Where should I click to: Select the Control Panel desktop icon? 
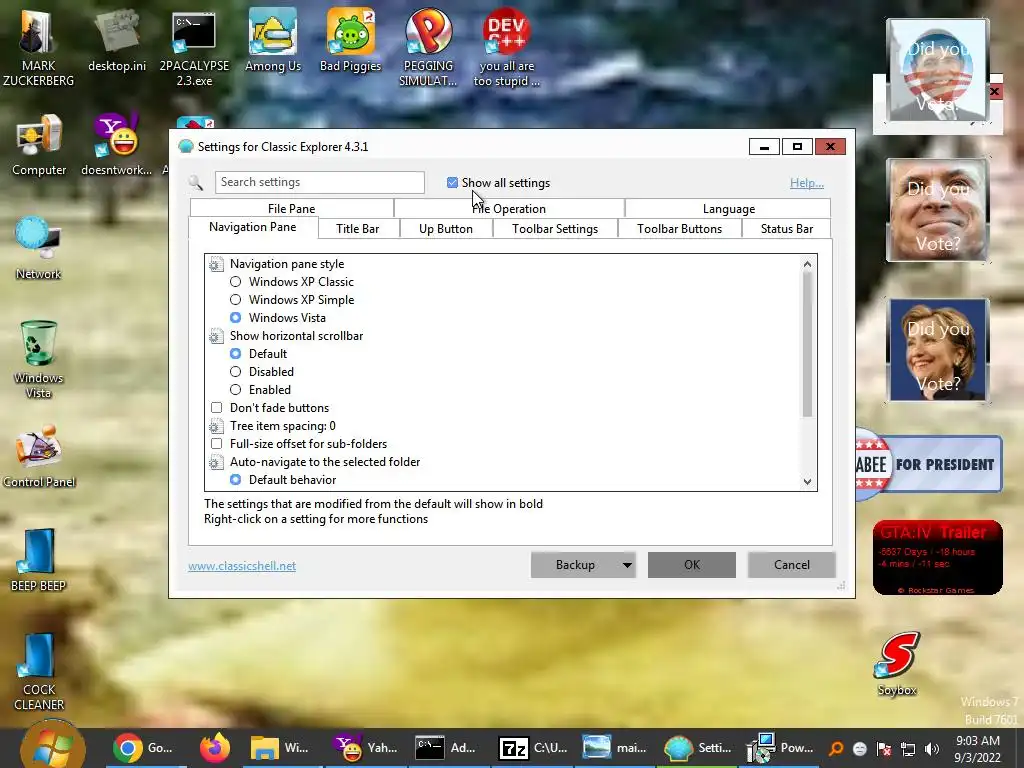39,456
